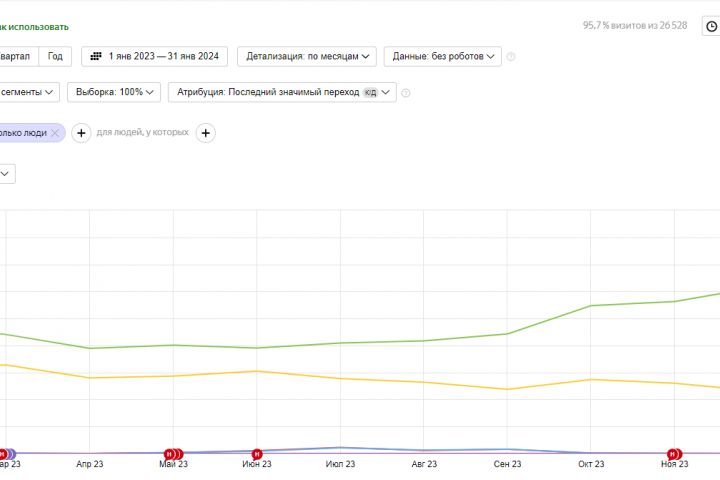
Task: Select the Год period tab
Action: tap(55, 56)
